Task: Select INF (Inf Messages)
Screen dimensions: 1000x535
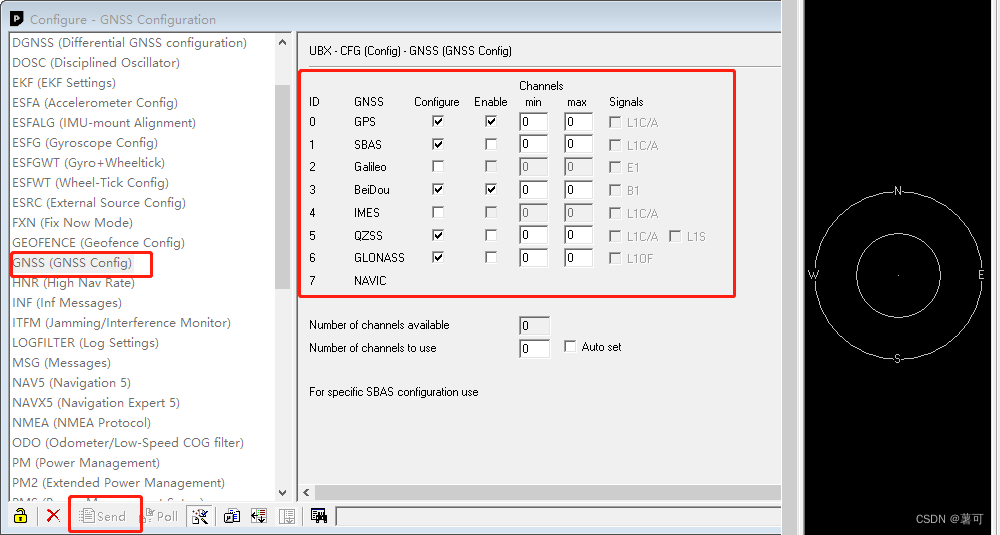Action: click(67, 303)
